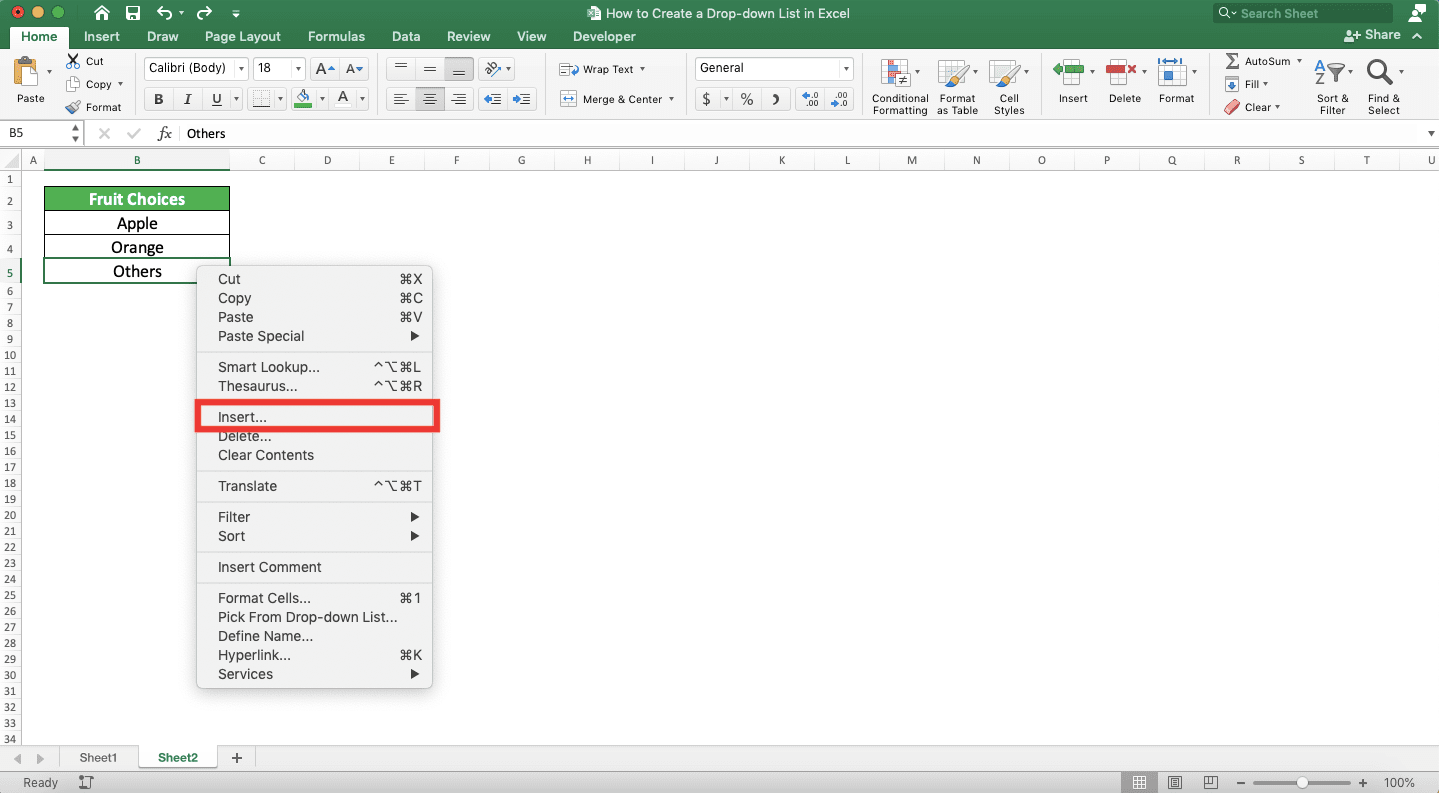The height and width of the screenshot is (793, 1439).
Task: Center text horizontally
Action: 430,99
